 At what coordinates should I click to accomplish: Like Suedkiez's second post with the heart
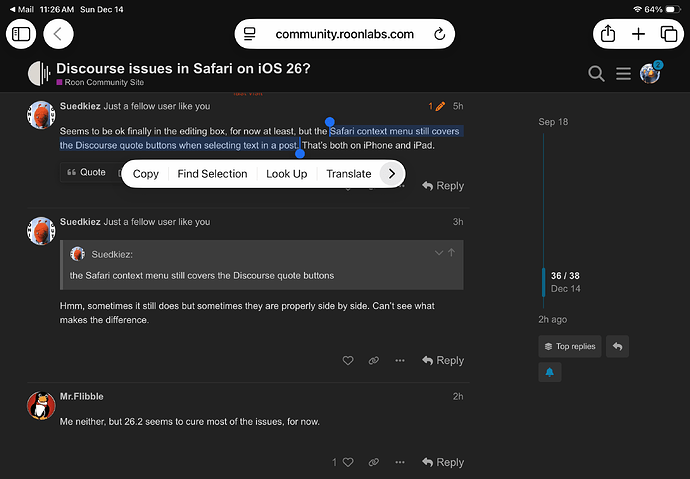[348, 360]
